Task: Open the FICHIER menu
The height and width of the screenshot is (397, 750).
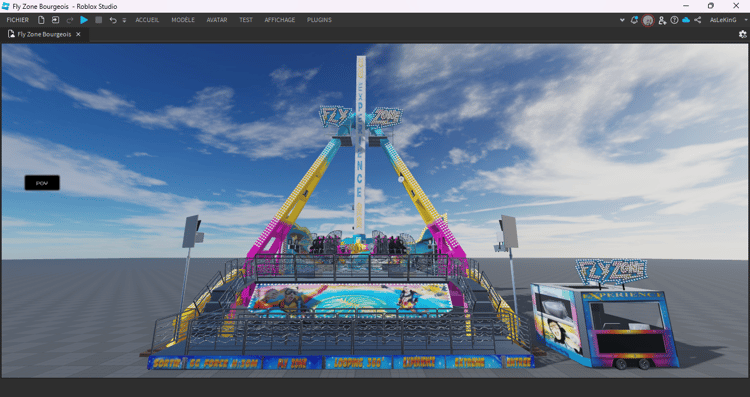Action: (18, 20)
